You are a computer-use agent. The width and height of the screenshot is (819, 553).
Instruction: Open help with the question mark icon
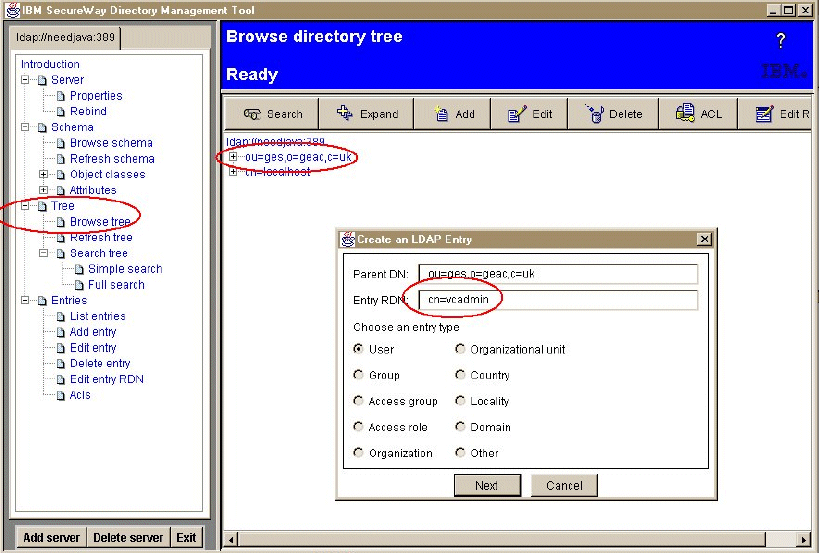[780, 40]
